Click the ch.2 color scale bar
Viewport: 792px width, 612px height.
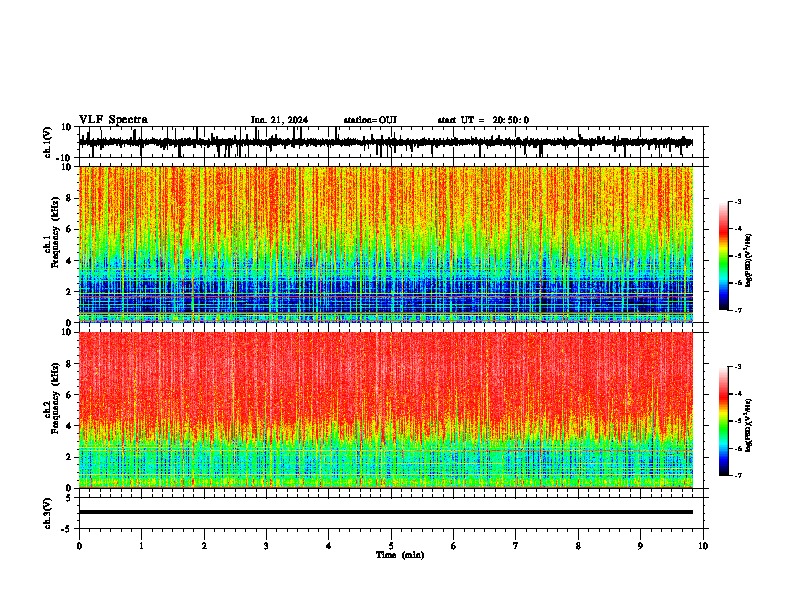tap(724, 421)
